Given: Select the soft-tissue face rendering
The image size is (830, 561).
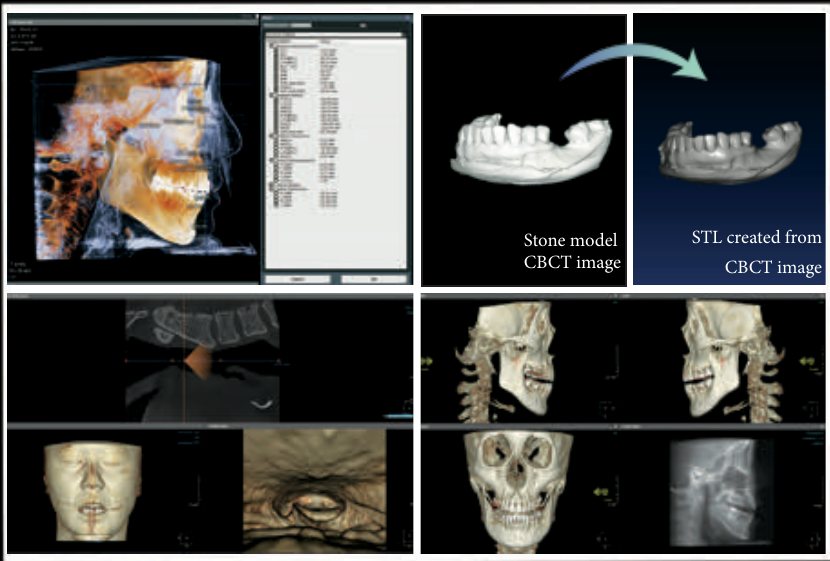Looking at the screenshot, I should 93,492.
